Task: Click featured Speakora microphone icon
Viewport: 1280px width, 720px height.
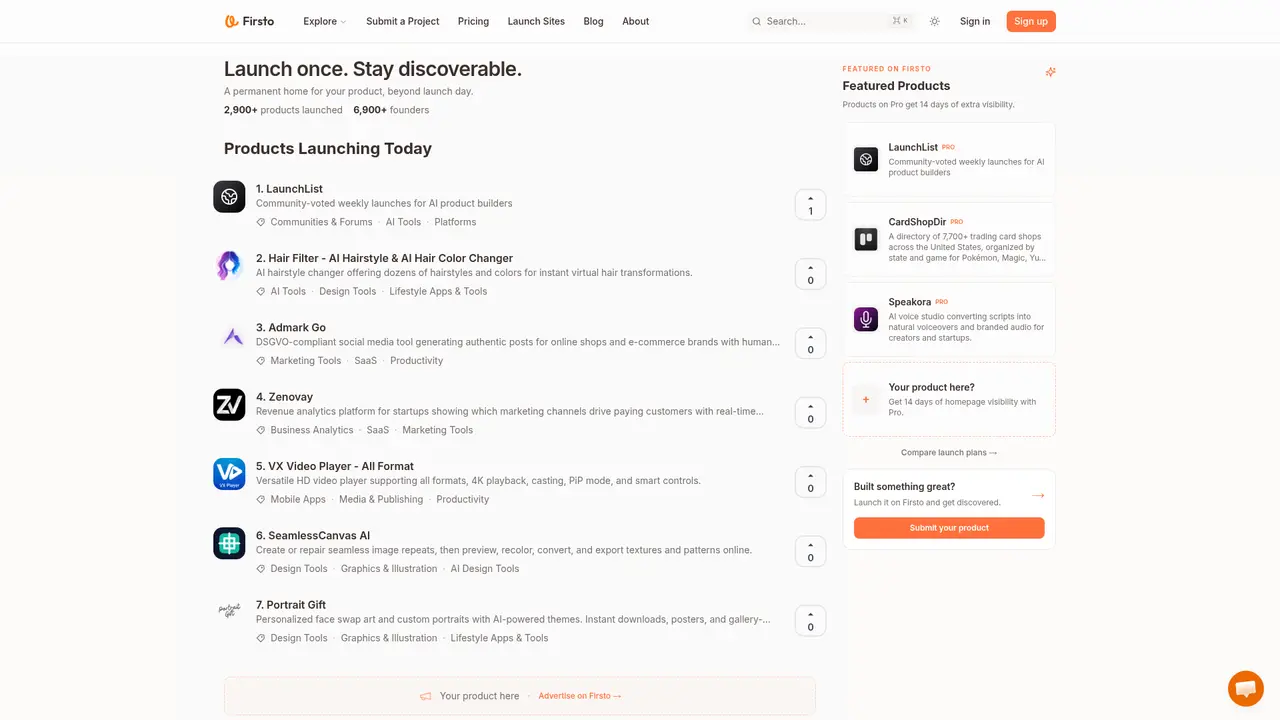Action: pos(866,319)
